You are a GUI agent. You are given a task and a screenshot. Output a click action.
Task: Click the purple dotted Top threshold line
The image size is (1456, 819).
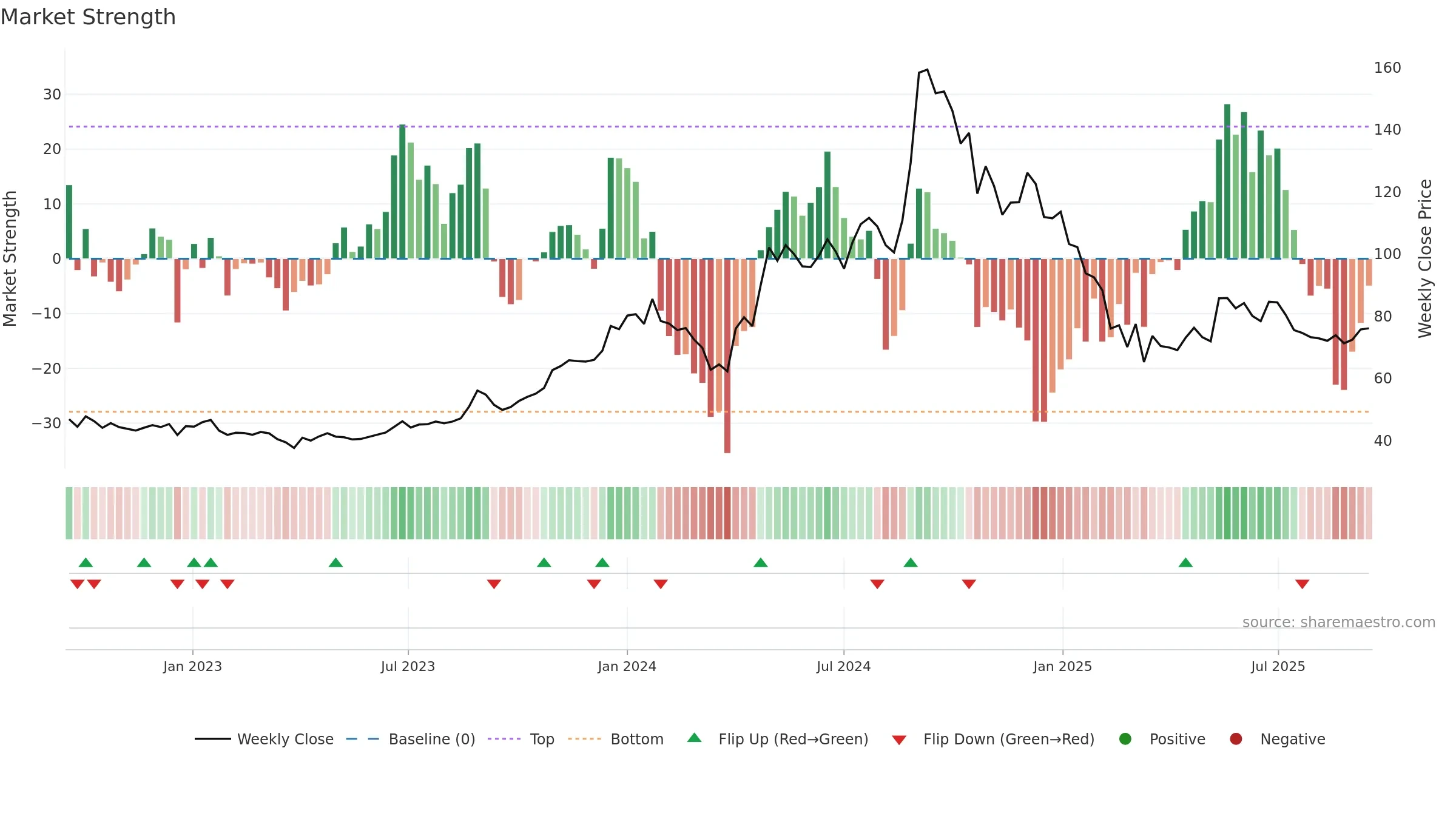pyautogui.click(x=719, y=127)
